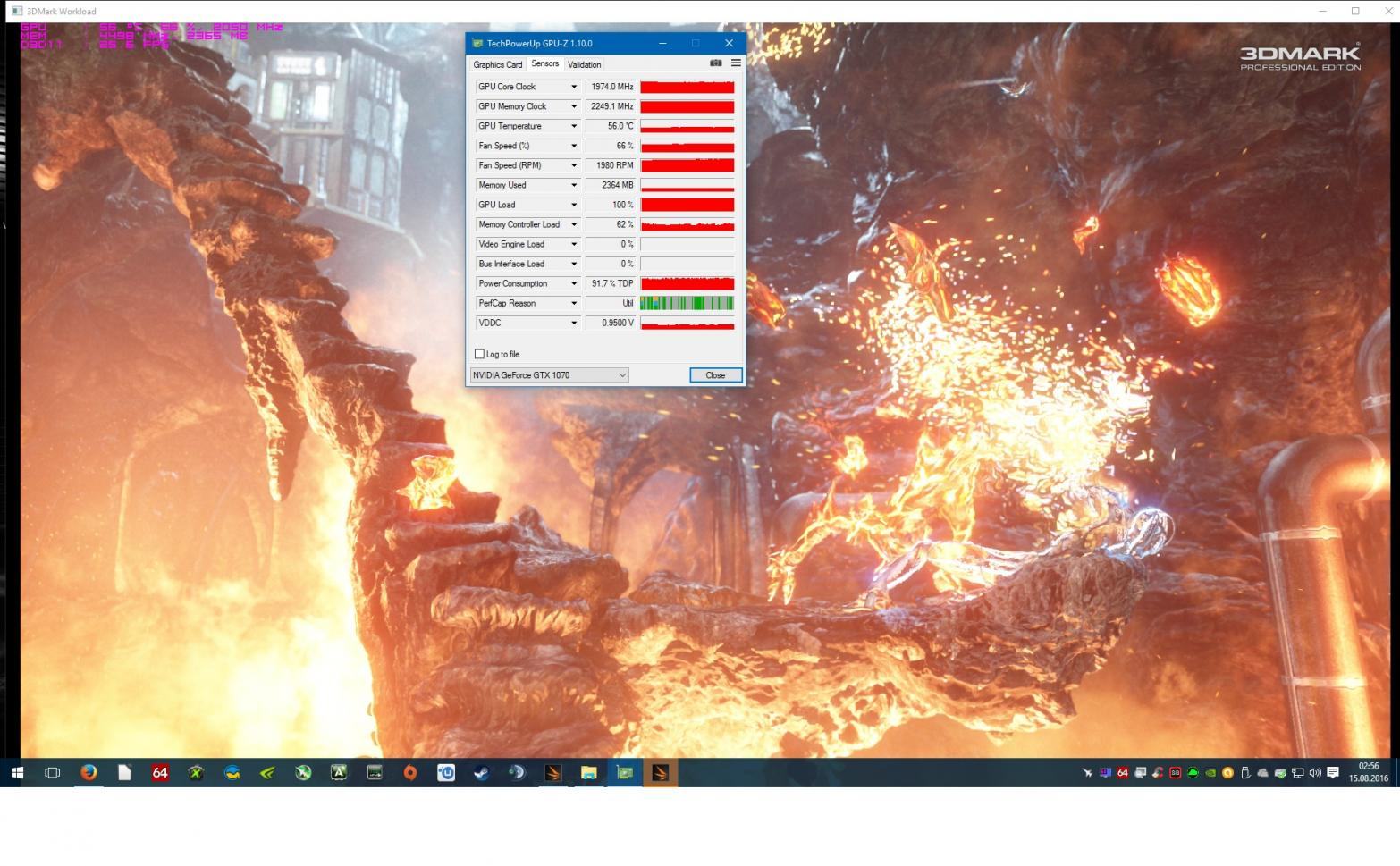The image size is (1400, 866).
Task: Expand the GPU Load sensor dropdown
Action: click(x=574, y=205)
